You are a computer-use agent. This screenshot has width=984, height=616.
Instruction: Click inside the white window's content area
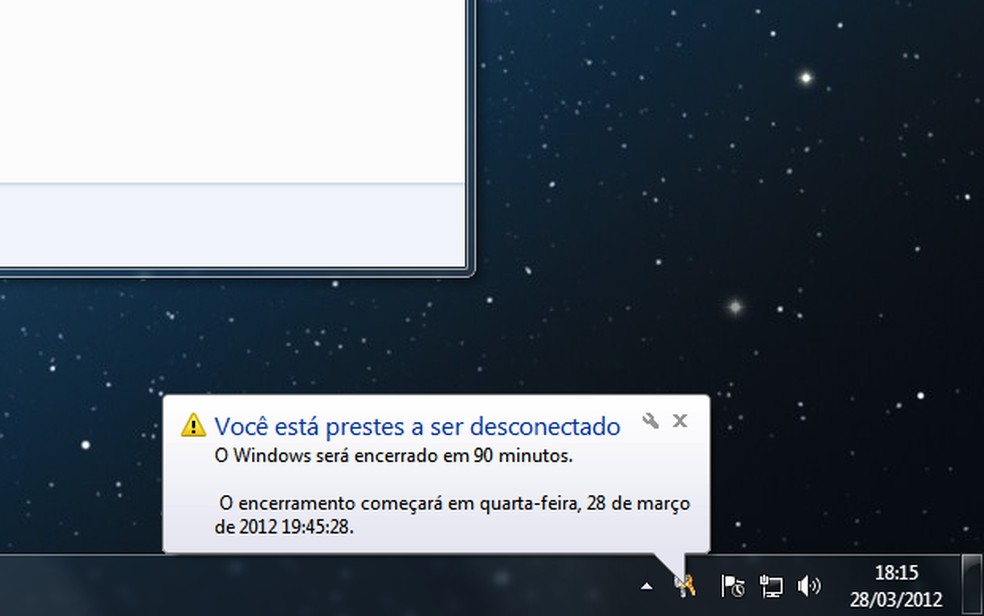[230, 120]
